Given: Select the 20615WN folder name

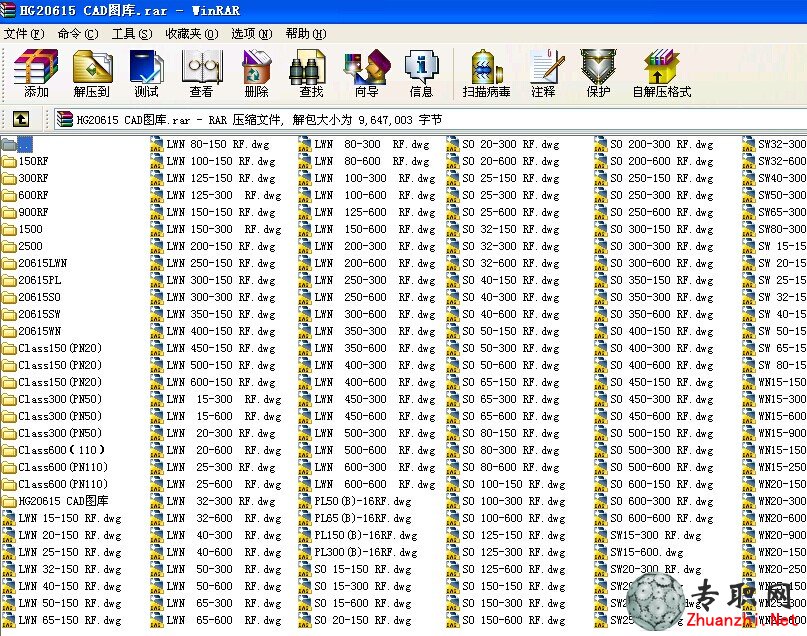Looking at the screenshot, I should [x=40, y=331].
